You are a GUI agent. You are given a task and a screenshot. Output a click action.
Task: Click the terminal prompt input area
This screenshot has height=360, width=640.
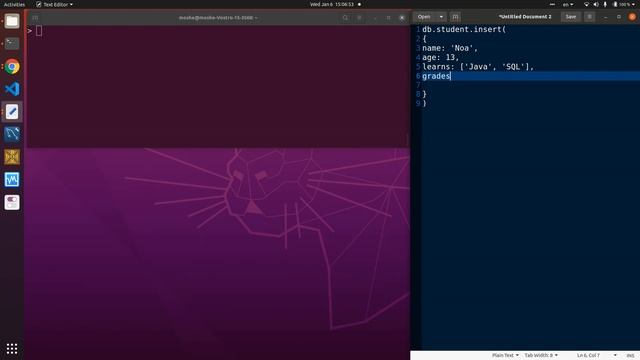pyautogui.click(x=39, y=31)
